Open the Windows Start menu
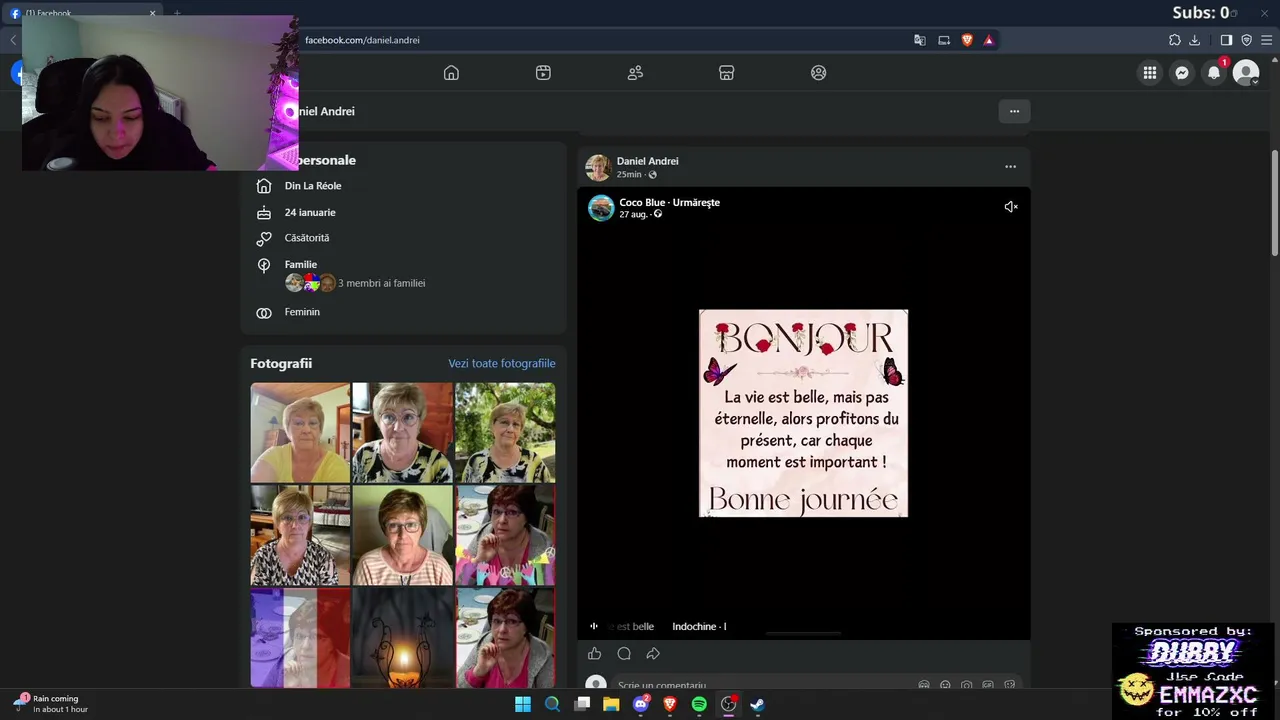 tap(523, 704)
